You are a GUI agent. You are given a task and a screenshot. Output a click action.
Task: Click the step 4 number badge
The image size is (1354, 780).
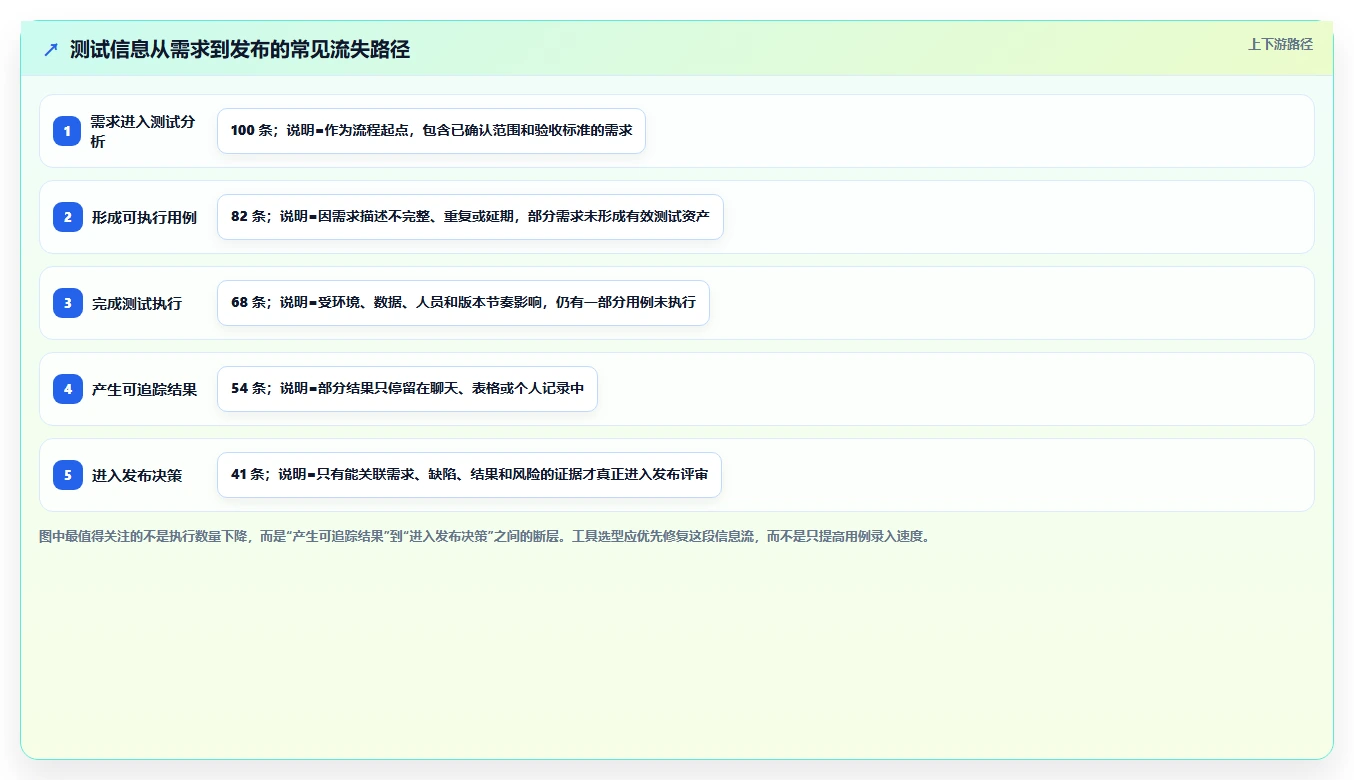[x=68, y=389]
